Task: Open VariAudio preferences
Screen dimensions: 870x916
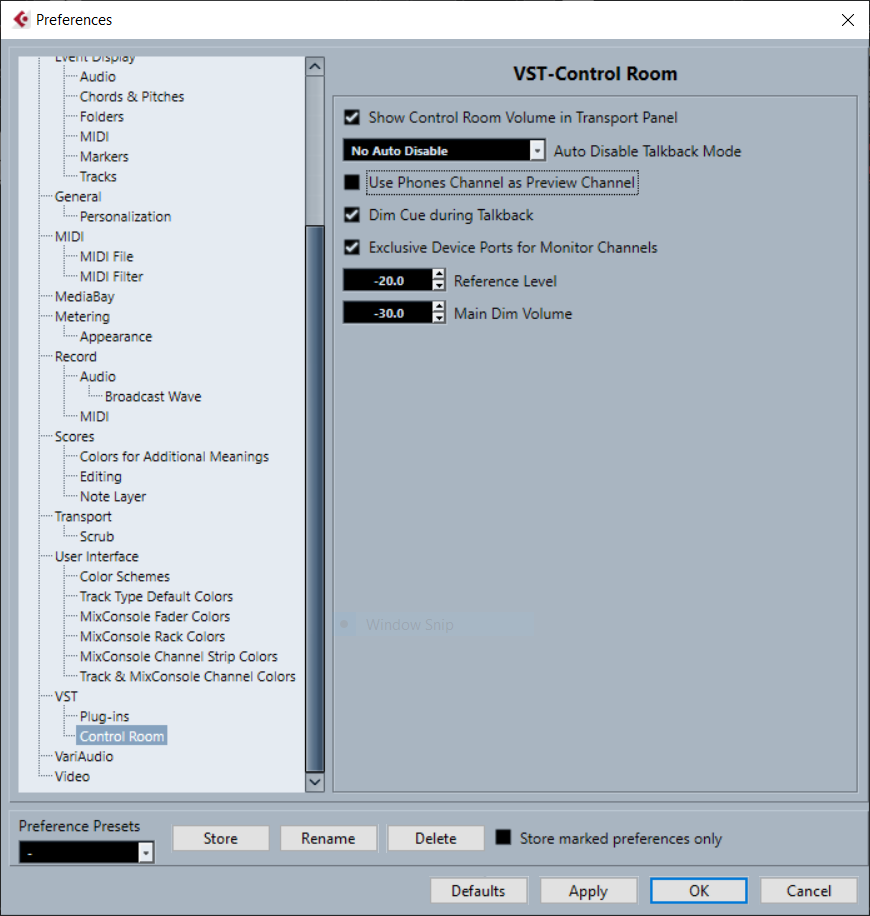Action: [x=84, y=756]
